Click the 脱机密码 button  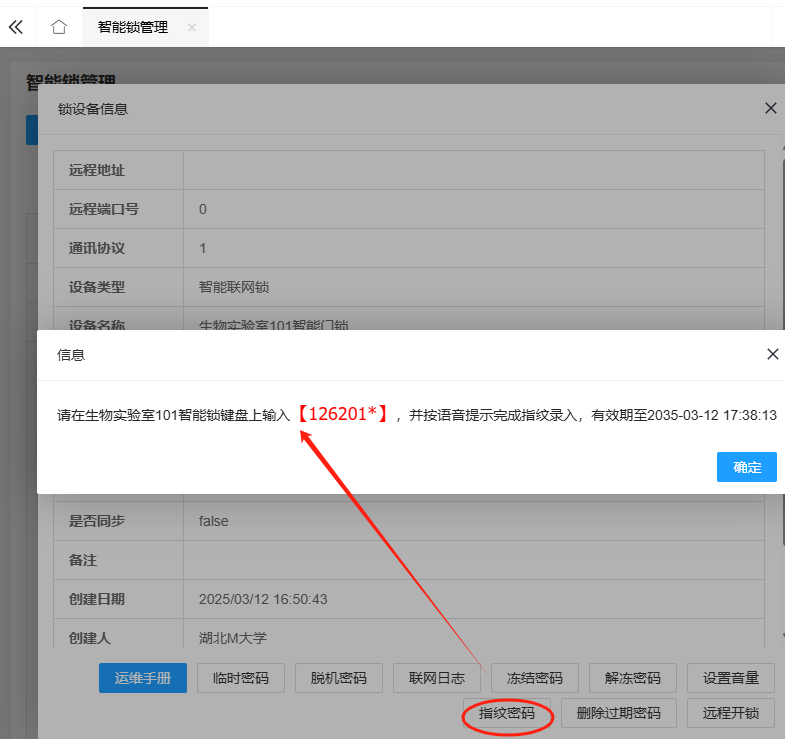pyautogui.click(x=339, y=678)
